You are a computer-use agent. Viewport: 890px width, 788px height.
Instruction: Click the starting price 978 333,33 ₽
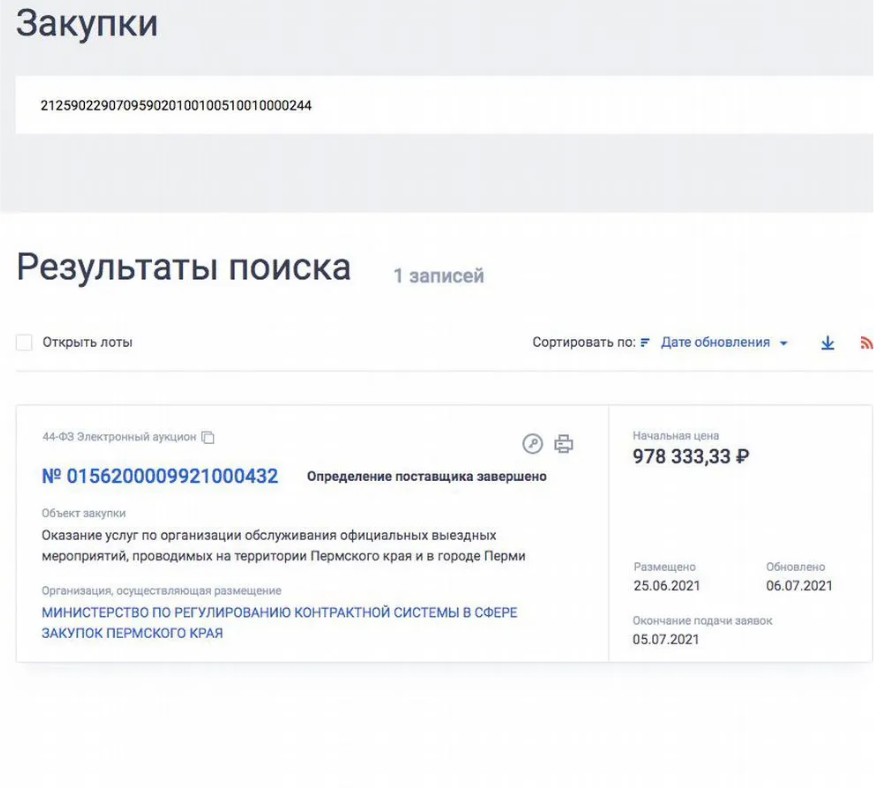coord(691,457)
